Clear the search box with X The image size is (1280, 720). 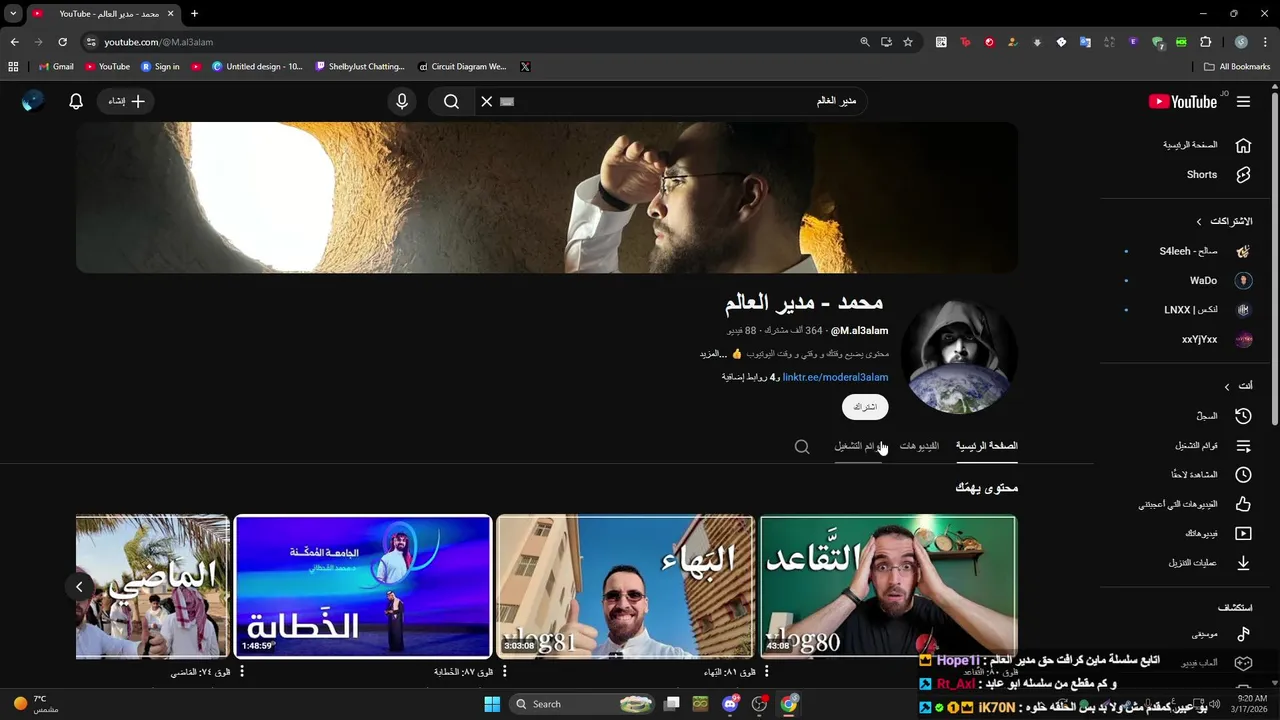487,101
